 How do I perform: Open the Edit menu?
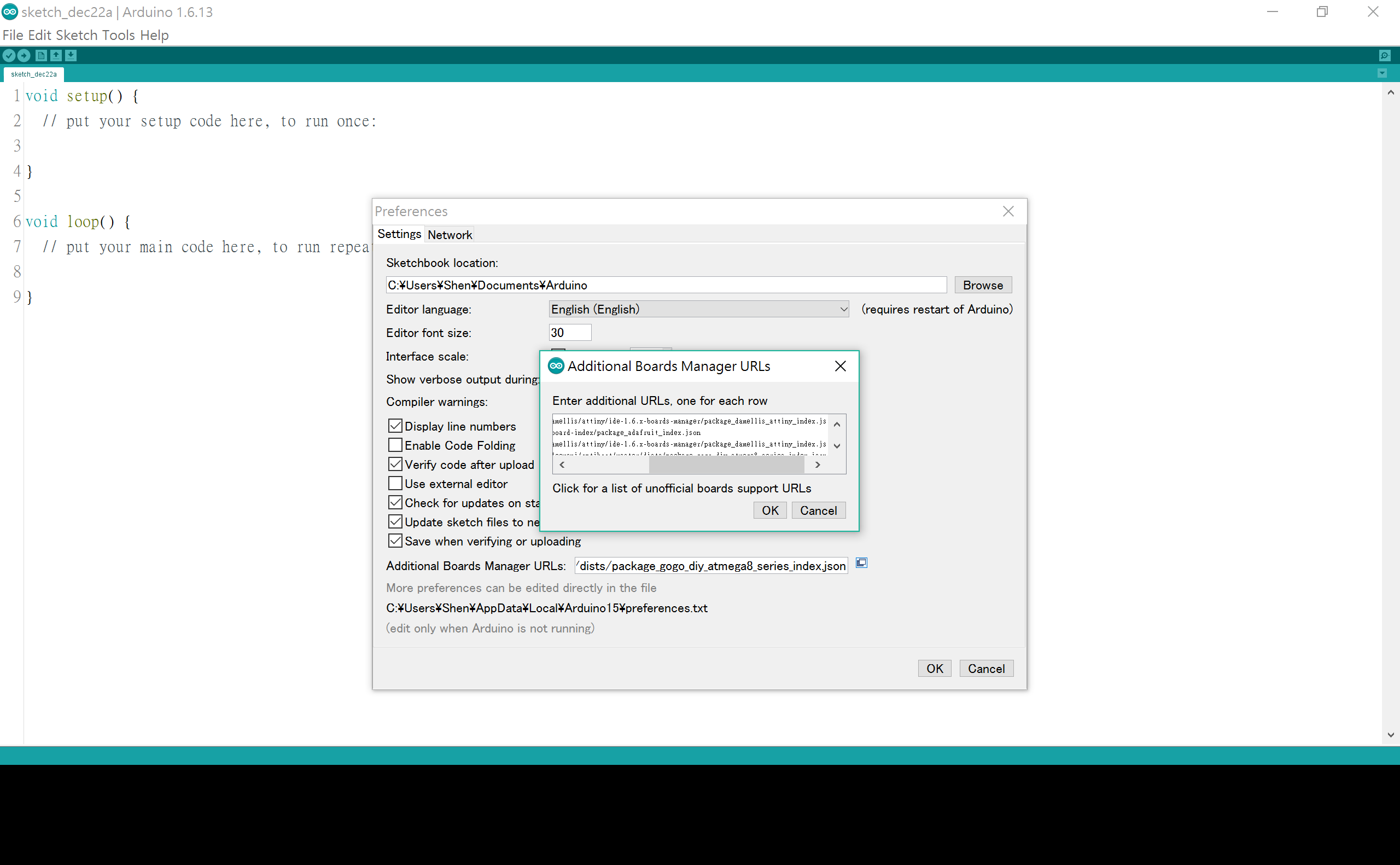39,36
